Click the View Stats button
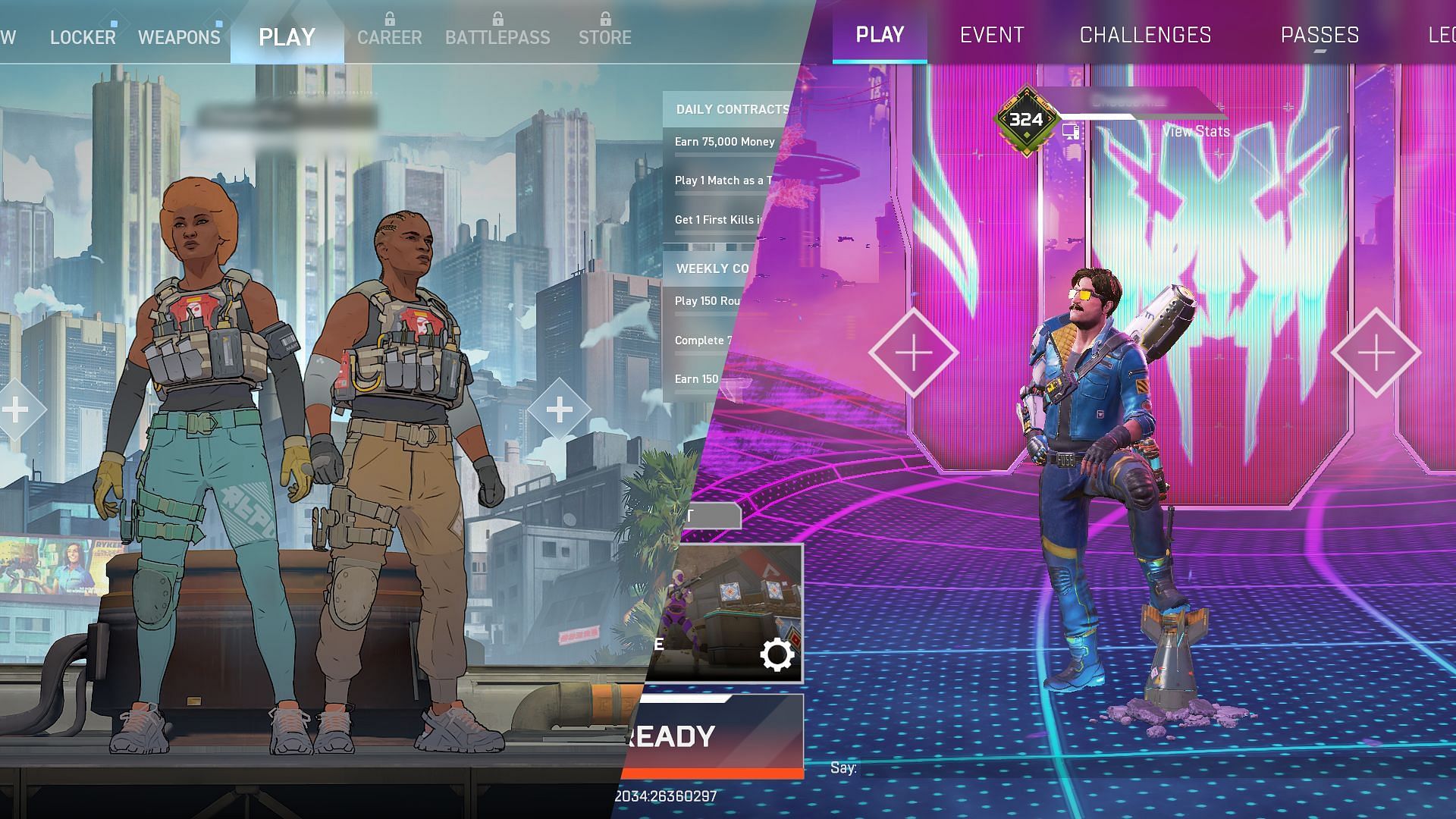1456x819 pixels. coord(1196,131)
